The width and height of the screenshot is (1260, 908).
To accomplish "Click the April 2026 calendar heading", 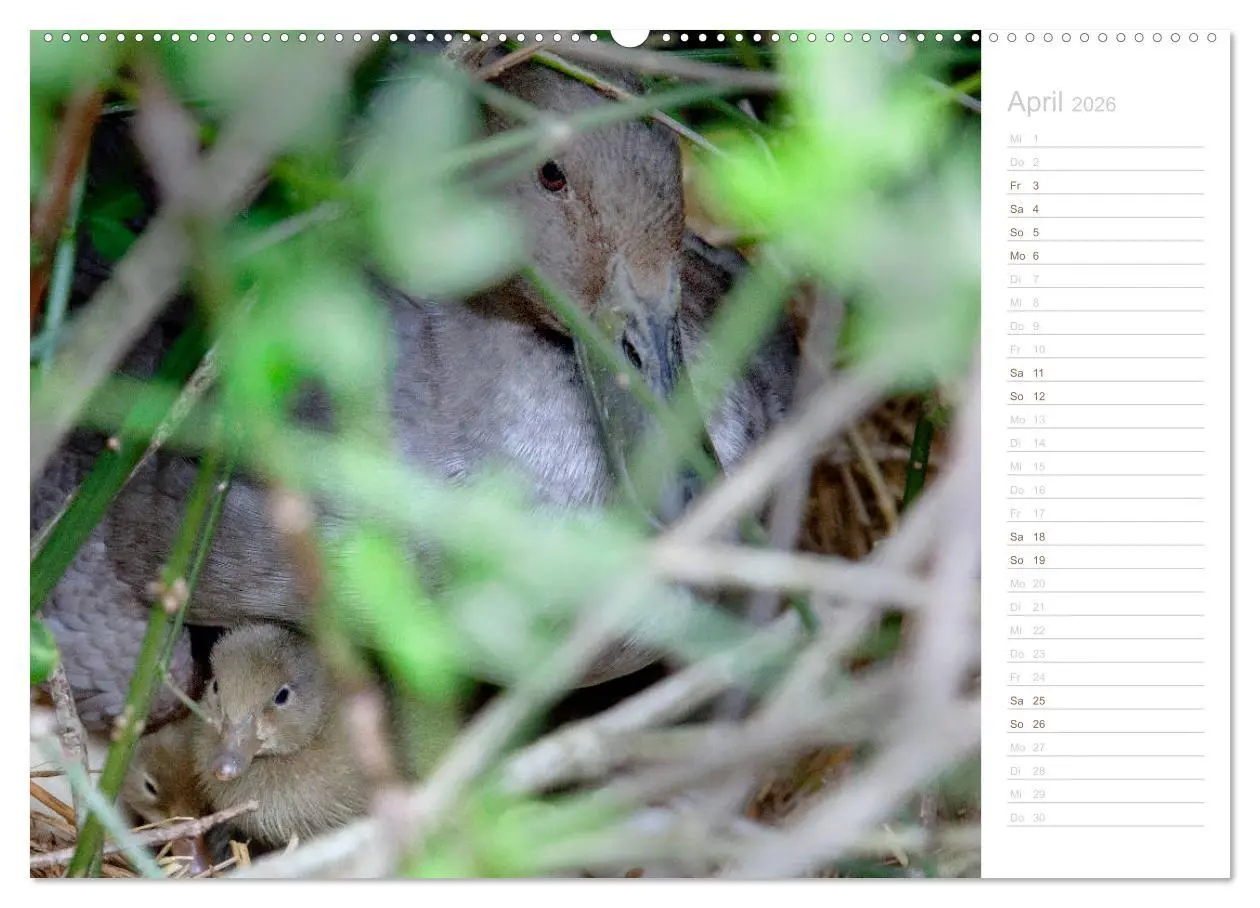I will (x=1061, y=103).
